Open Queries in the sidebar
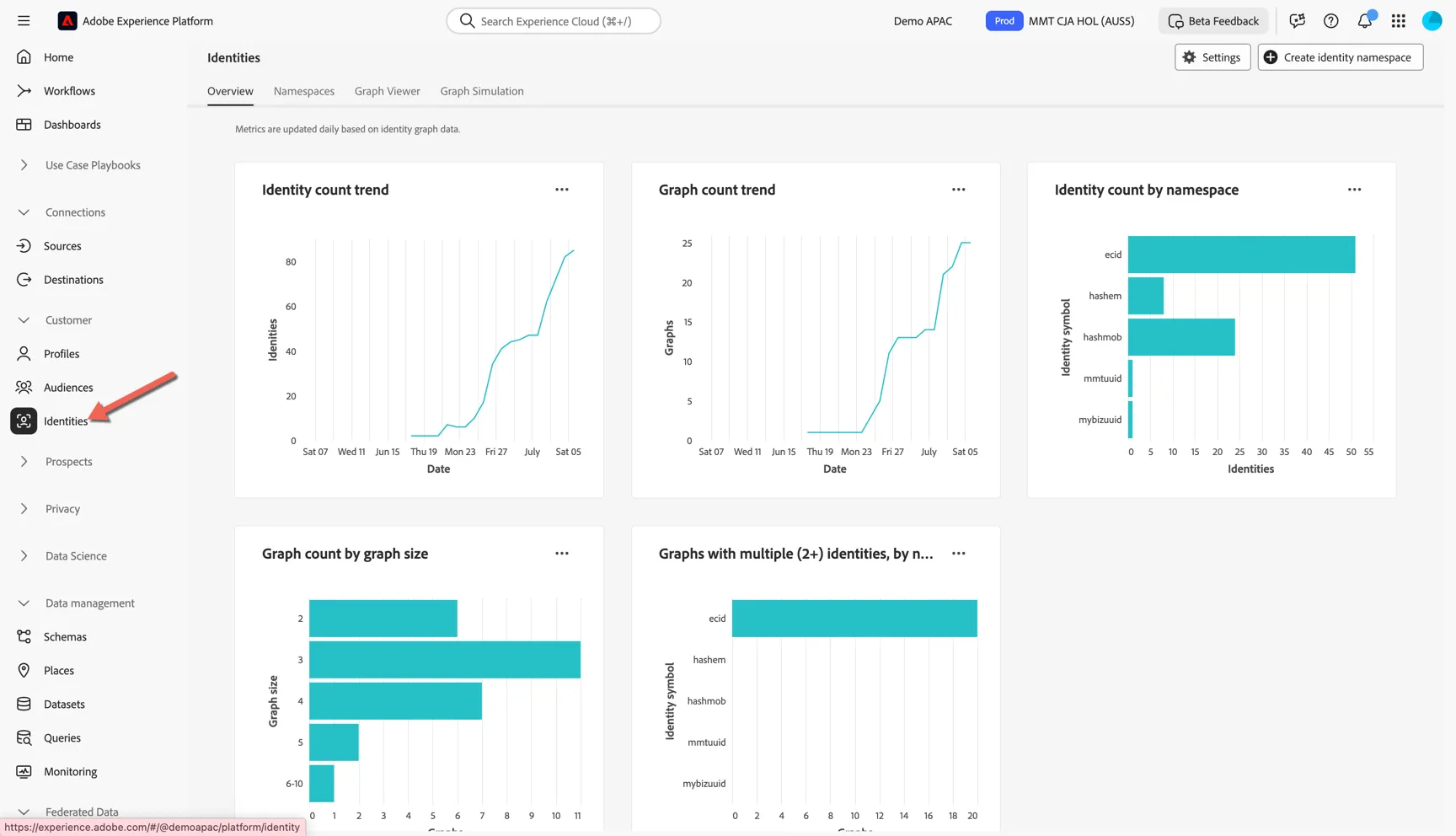 pos(62,738)
